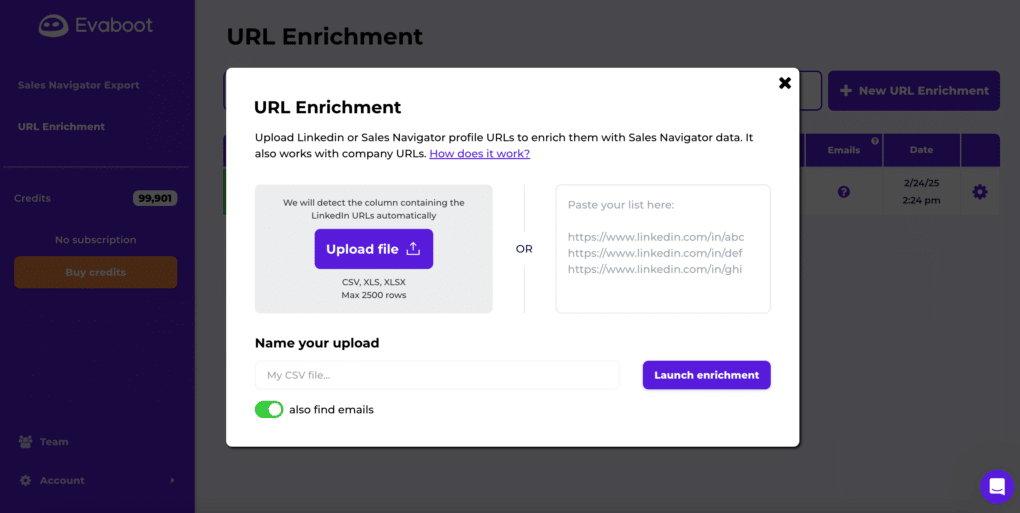Open Sales Navigator Export page

(x=78, y=85)
